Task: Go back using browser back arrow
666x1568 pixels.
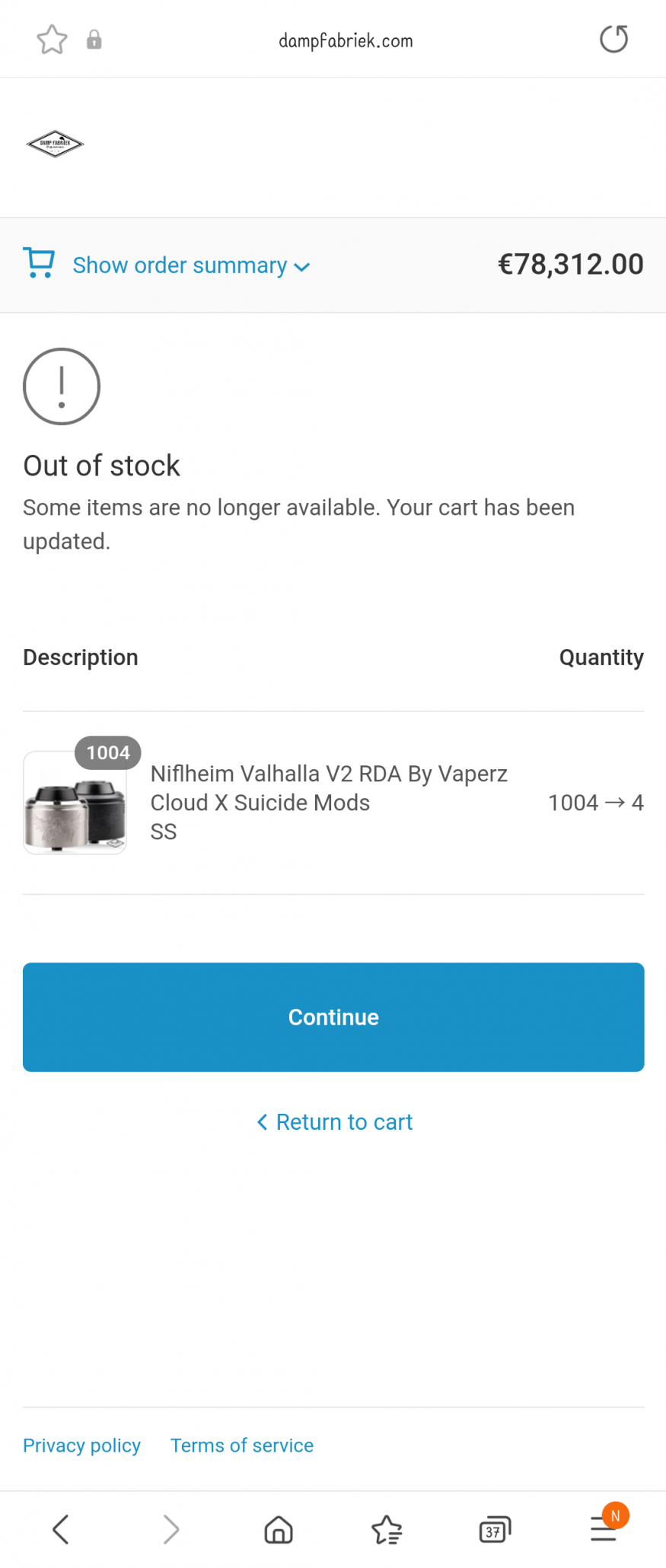Action: pyautogui.click(x=61, y=1529)
